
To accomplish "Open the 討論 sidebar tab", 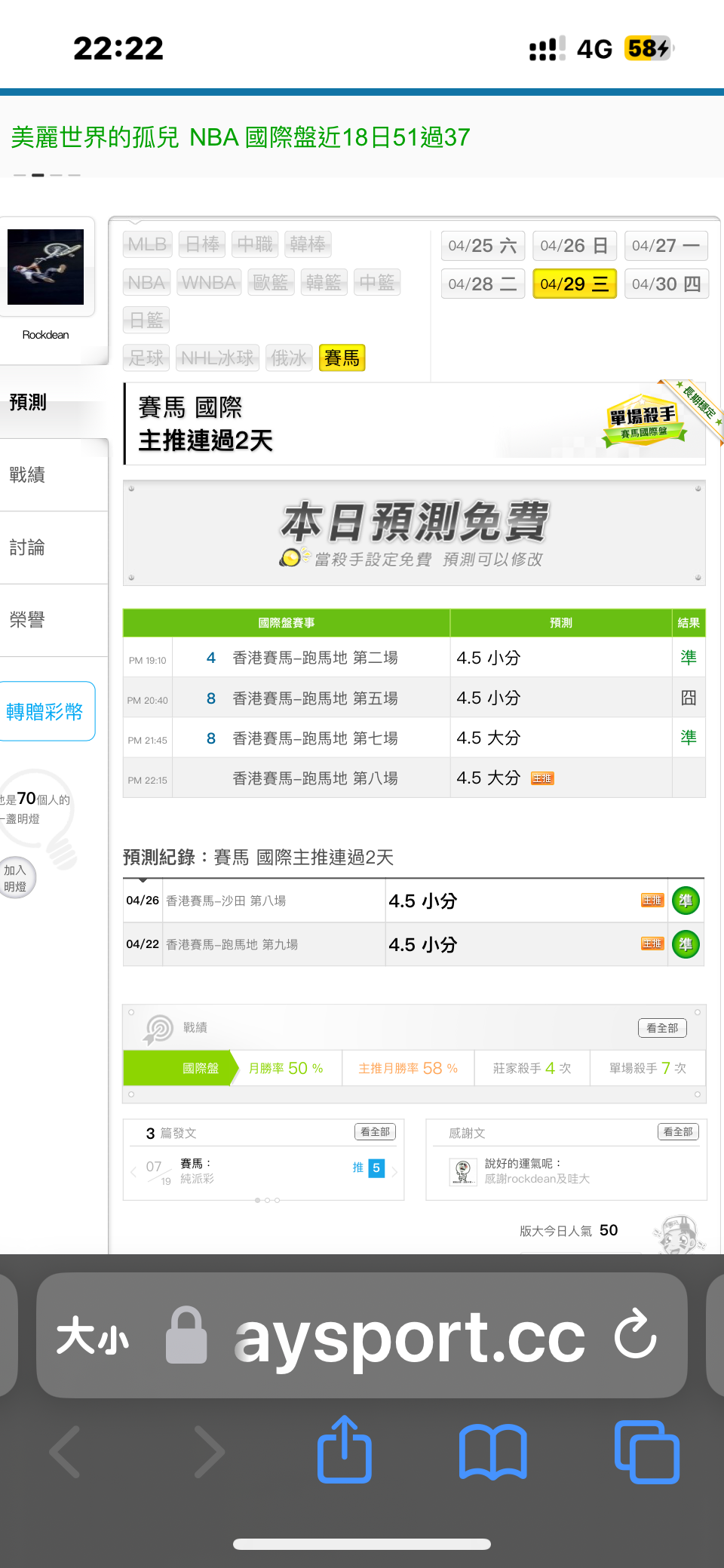I will pyautogui.click(x=28, y=548).
